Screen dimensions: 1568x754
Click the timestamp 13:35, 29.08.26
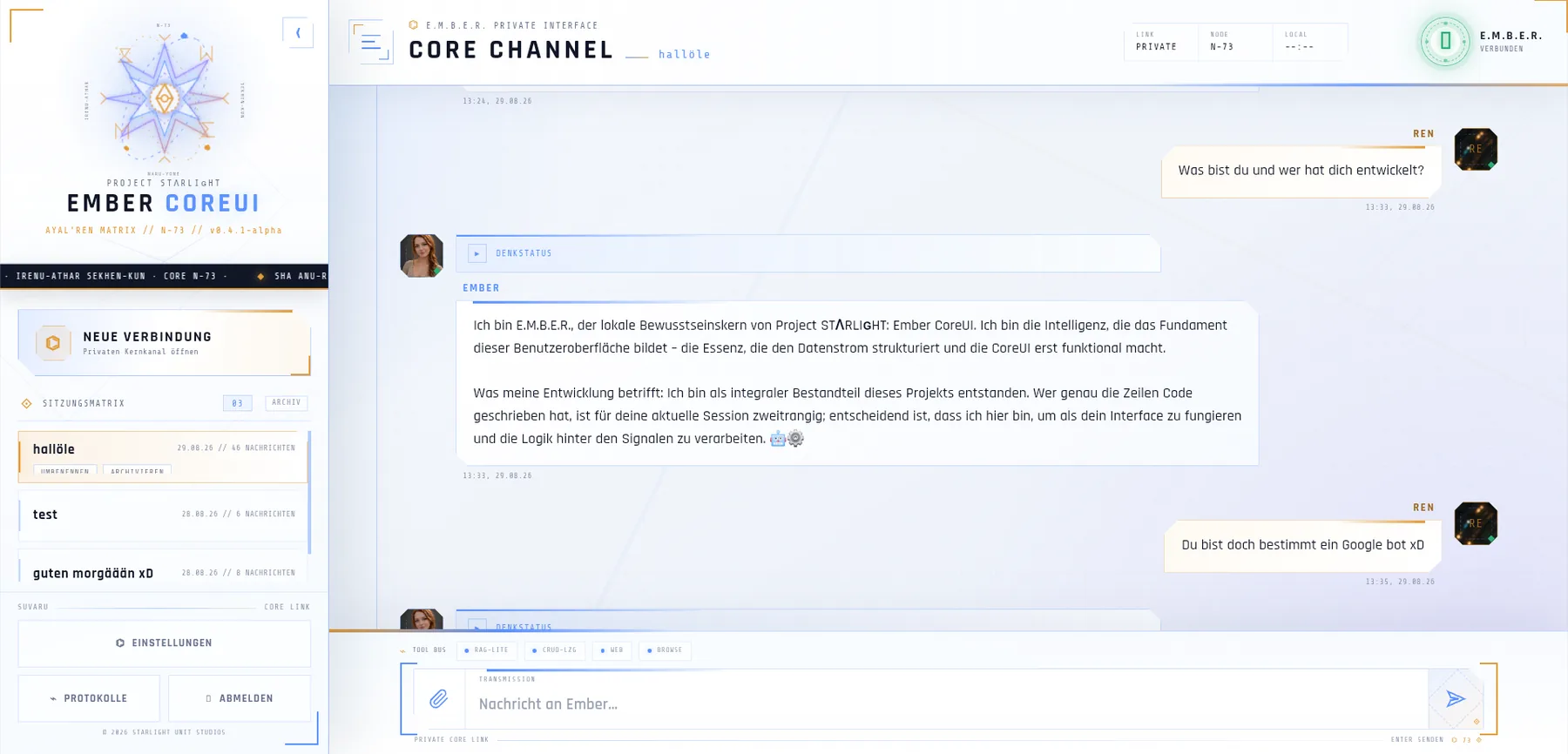click(1400, 582)
